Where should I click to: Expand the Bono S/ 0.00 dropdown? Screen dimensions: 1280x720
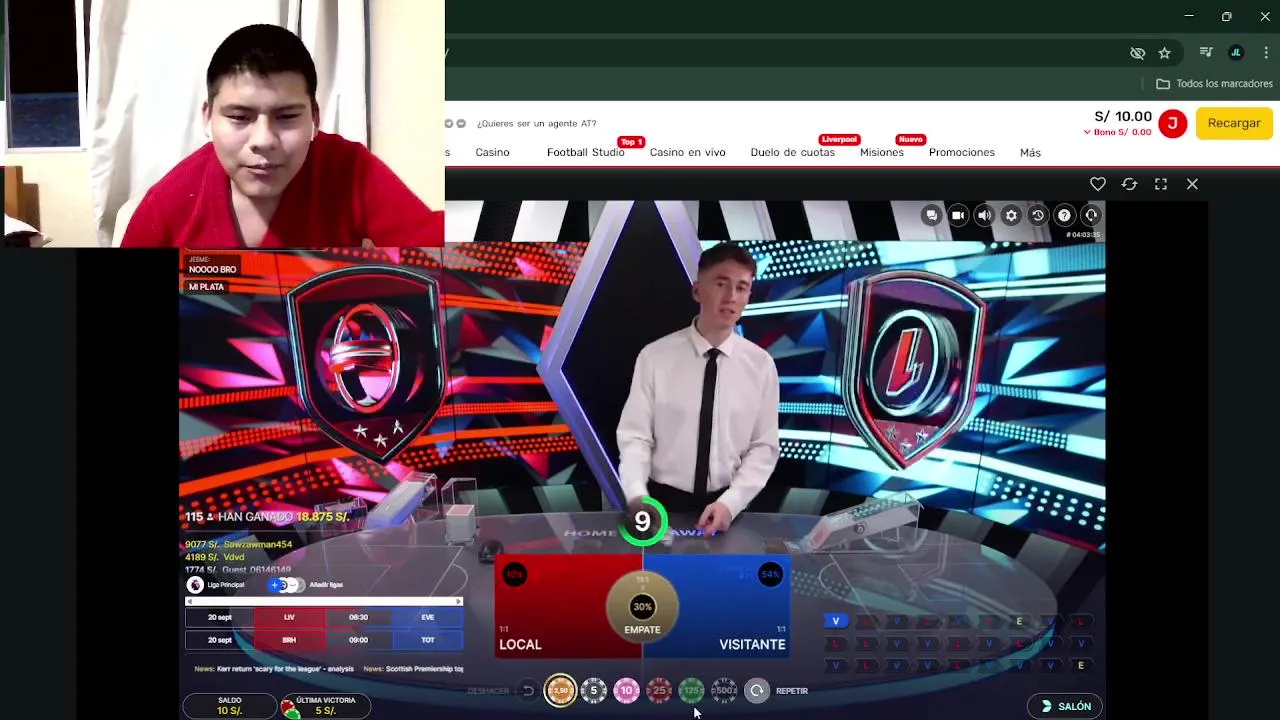pyautogui.click(x=1118, y=132)
